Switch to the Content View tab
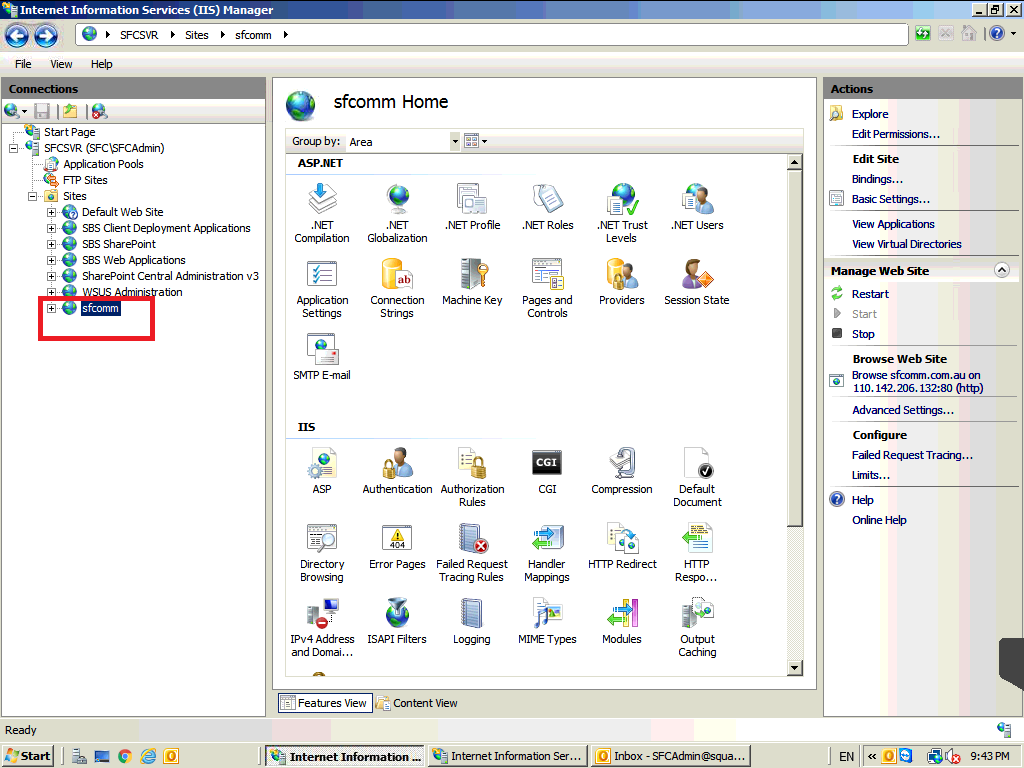 click(x=417, y=703)
